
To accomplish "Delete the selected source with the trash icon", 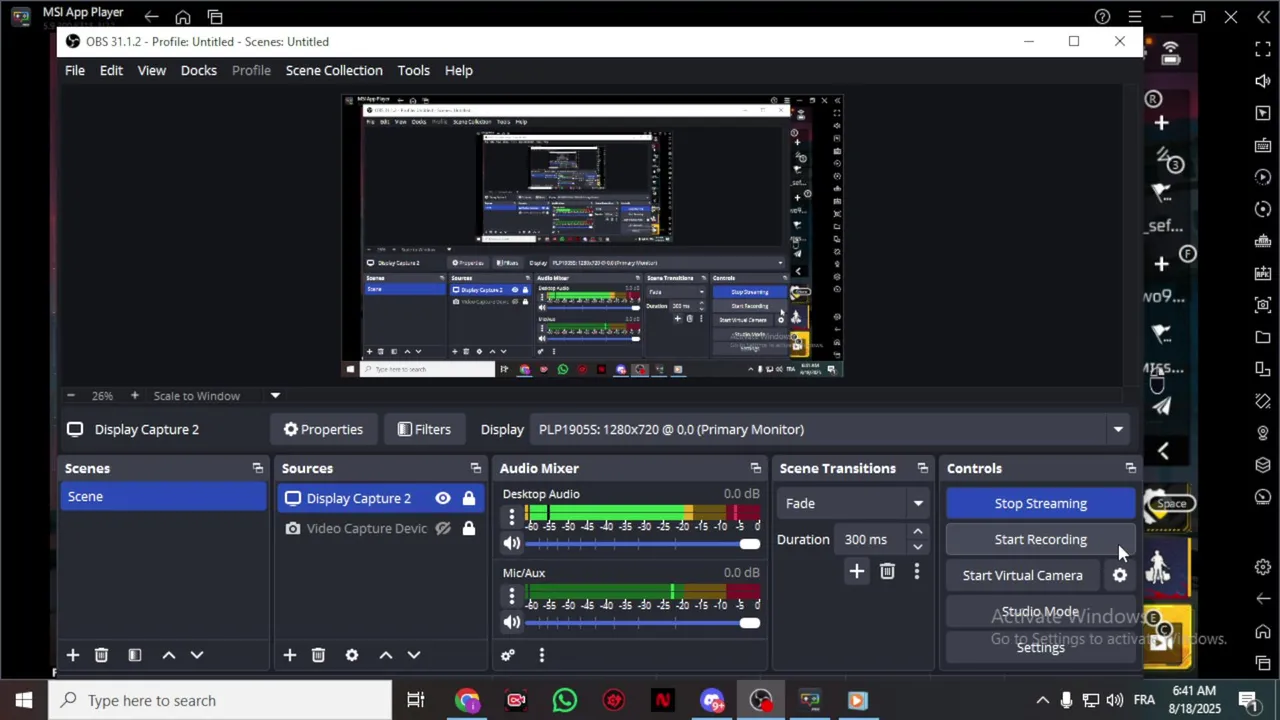I will pos(318,655).
